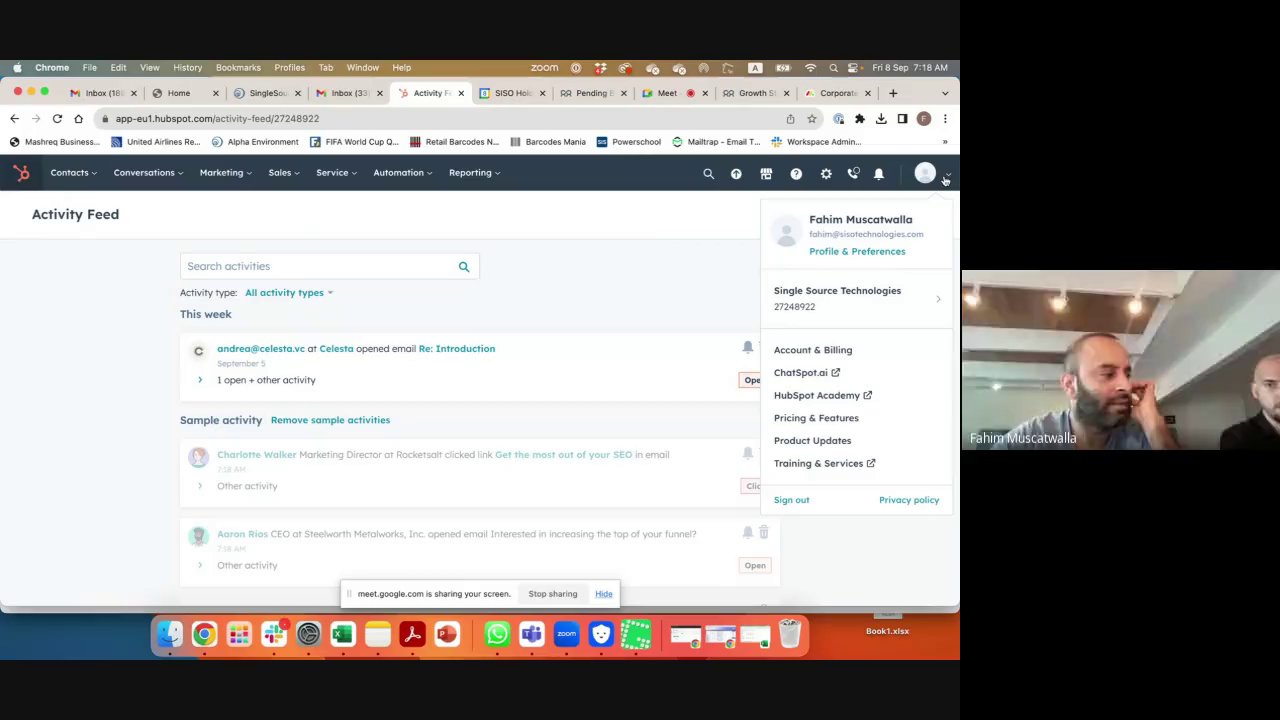Click the HubSpot sprocket logo
This screenshot has width=1280, height=720.
[21, 173]
